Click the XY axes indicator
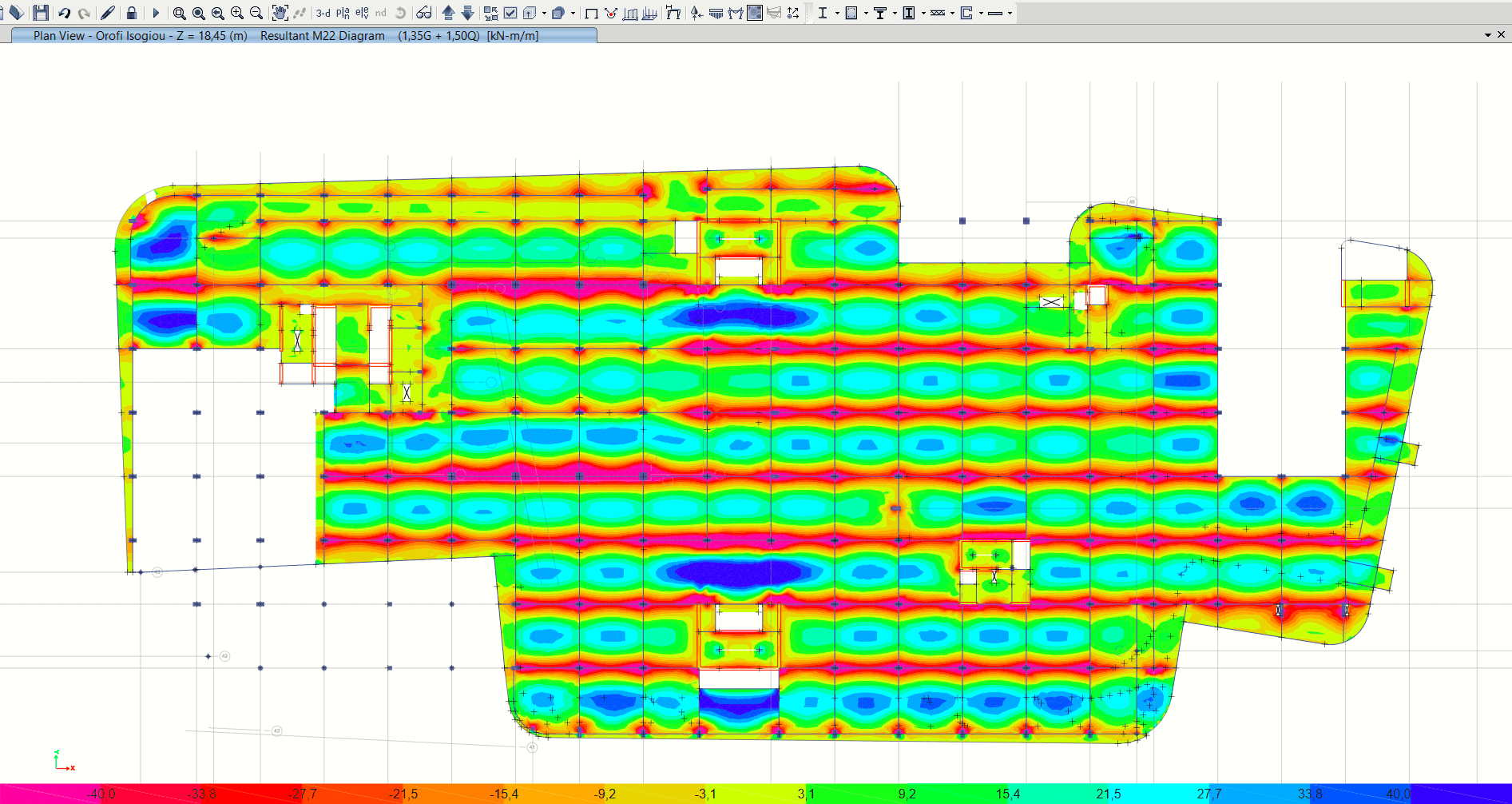1512x804 pixels. coord(63,760)
